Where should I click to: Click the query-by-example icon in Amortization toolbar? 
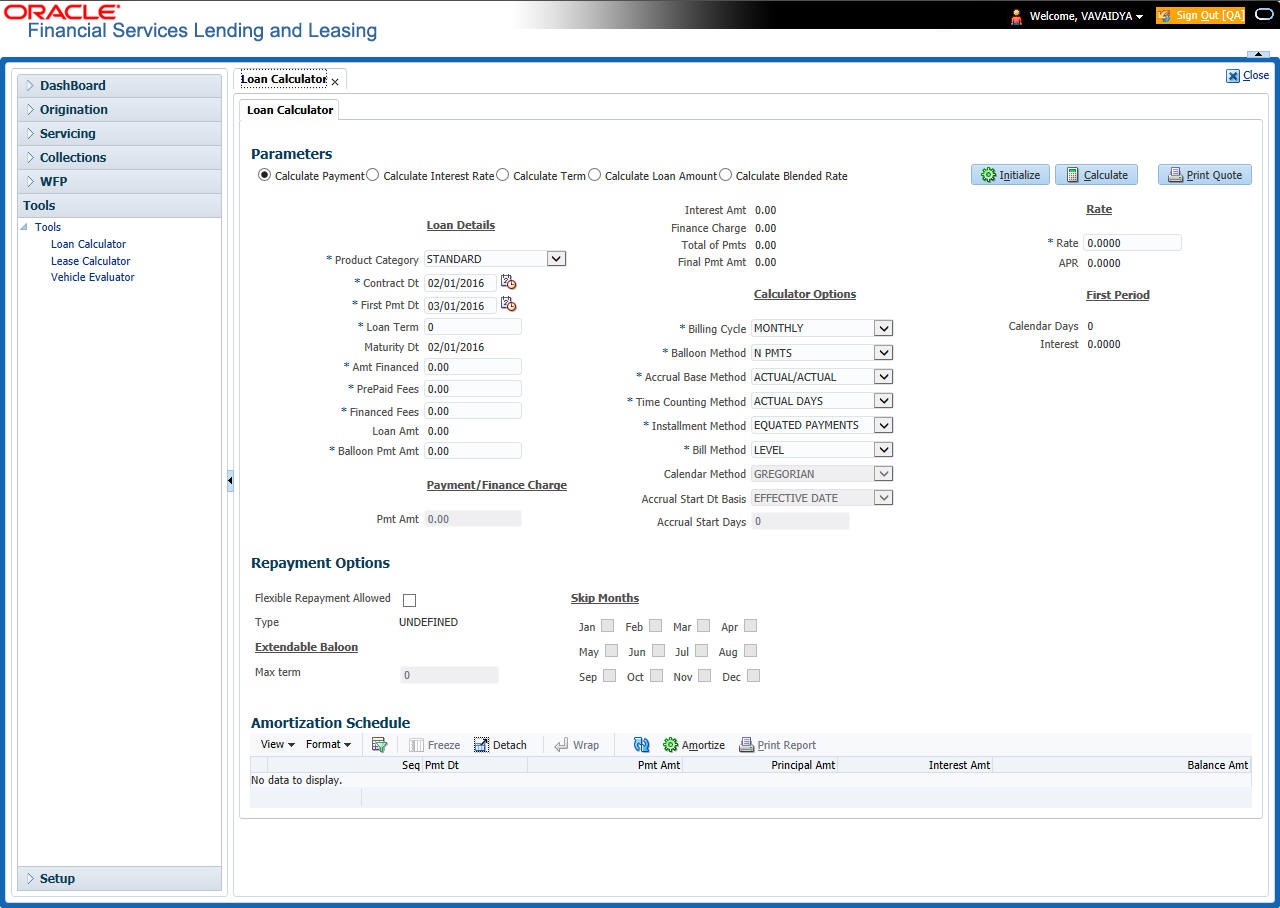tap(379, 745)
